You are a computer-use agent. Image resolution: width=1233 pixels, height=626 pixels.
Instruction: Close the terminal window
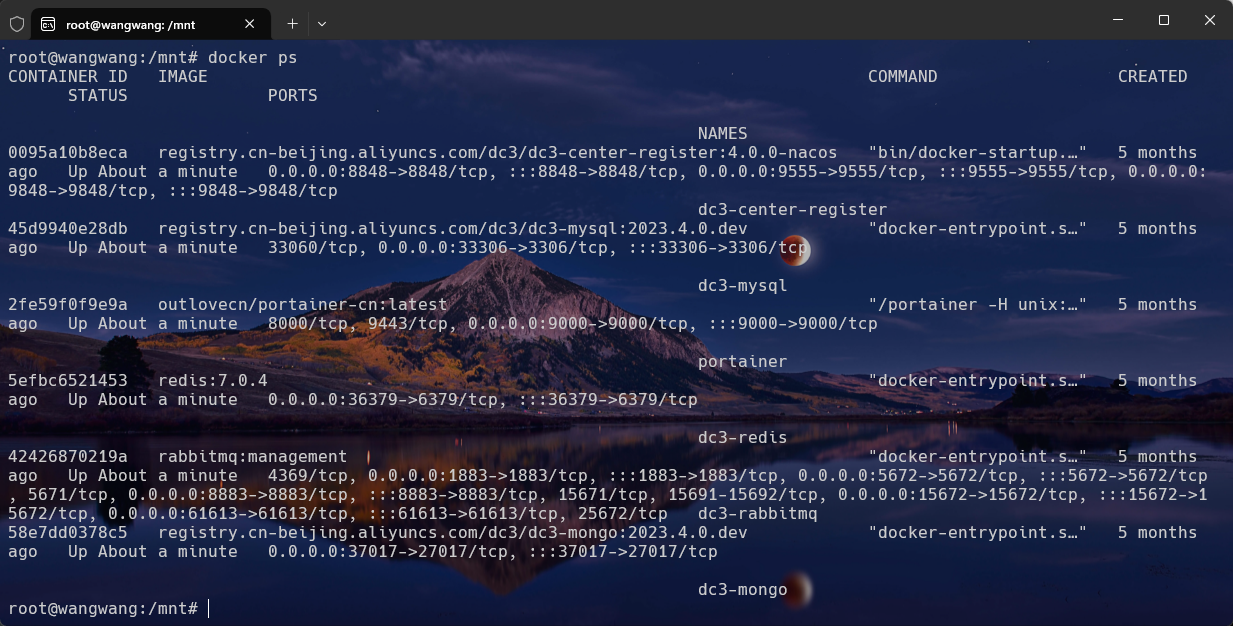pyautogui.click(x=1209, y=21)
